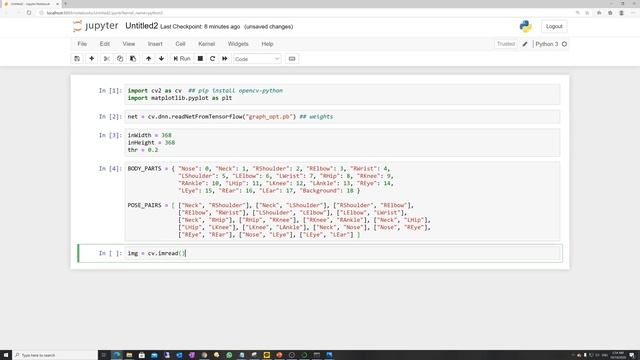This screenshot has width=640, height=360.
Task: Click the pencil edit mode icon
Action: tap(525, 44)
